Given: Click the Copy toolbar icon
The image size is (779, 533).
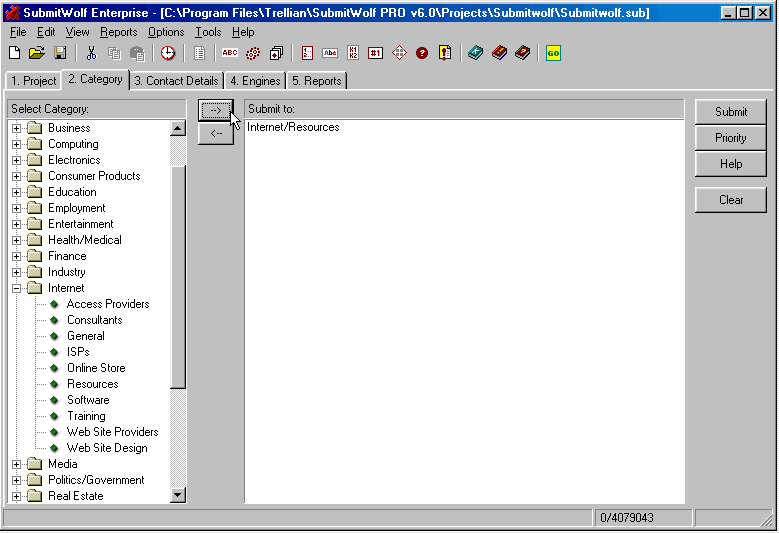Looking at the screenshot, I should [114, 53].
